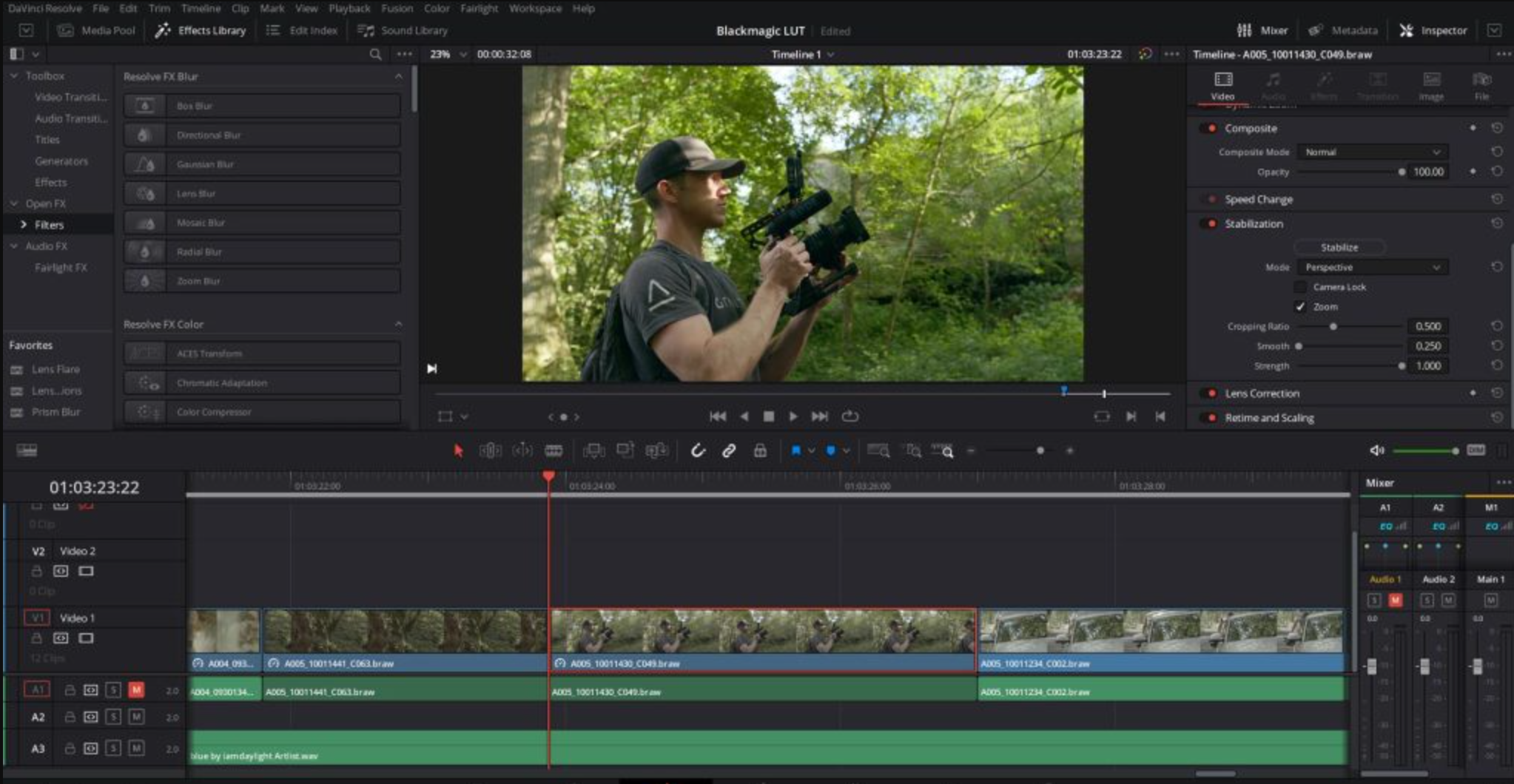Toggle the snapping magnet icon
Image resolution: width=1514 pixels, height=784 pixels.
point(698,450)
